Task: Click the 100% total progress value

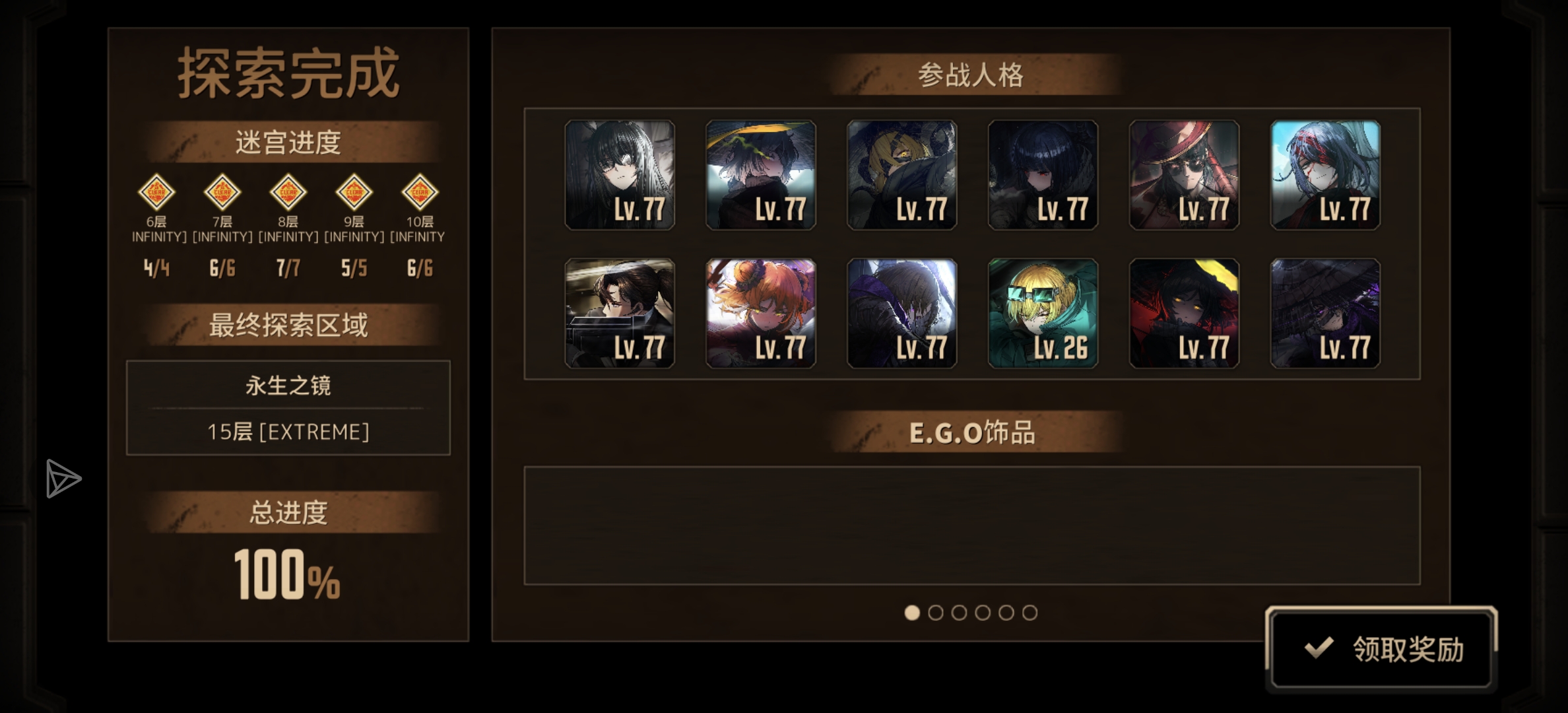Action: point(288,575)
